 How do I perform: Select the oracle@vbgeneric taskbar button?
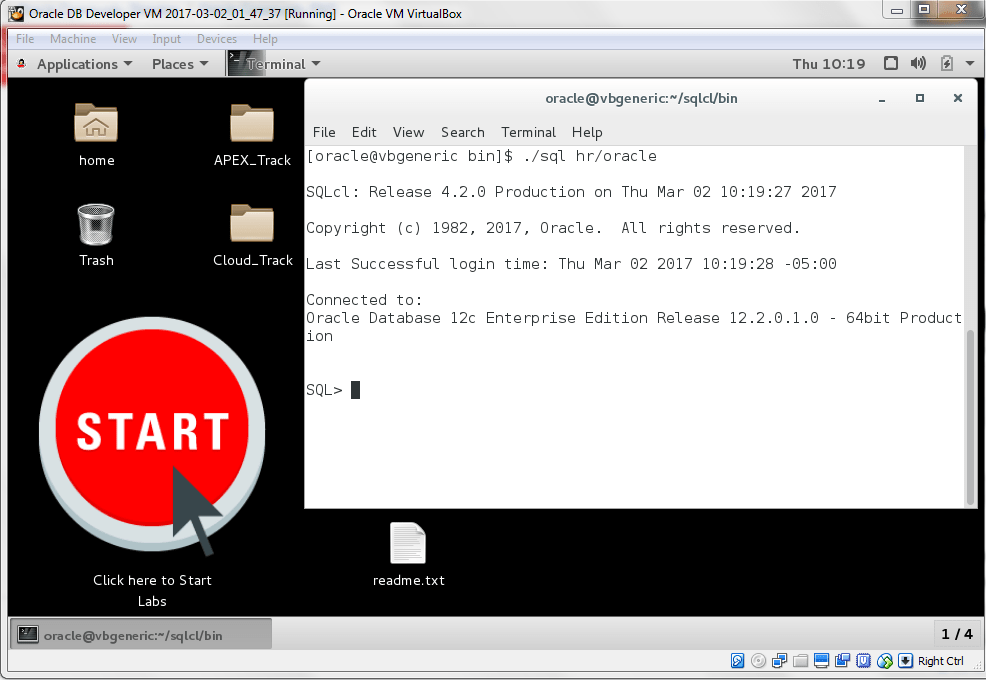click(x=140, y=633)
